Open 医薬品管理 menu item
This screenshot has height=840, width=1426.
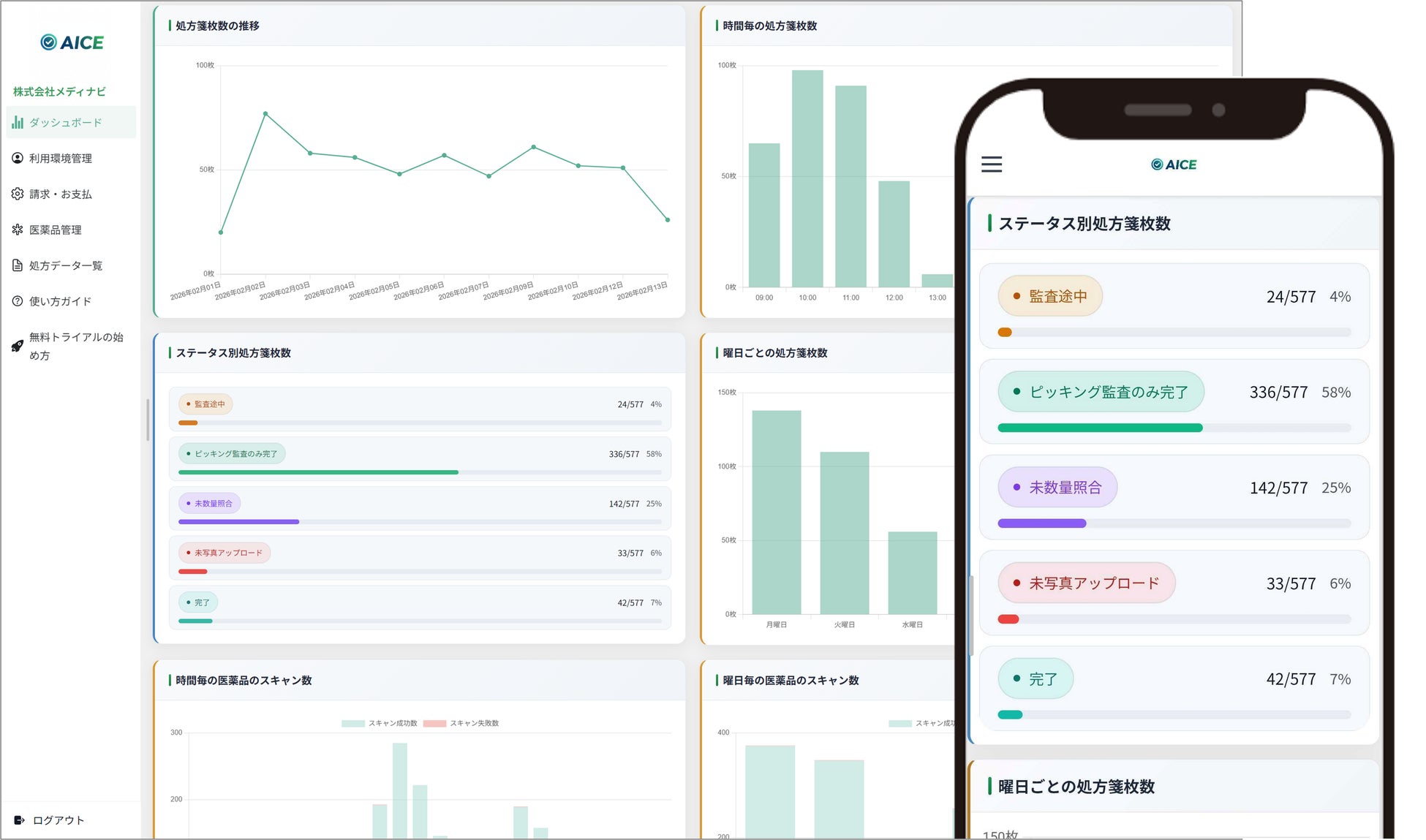click(x=56, y=230)
